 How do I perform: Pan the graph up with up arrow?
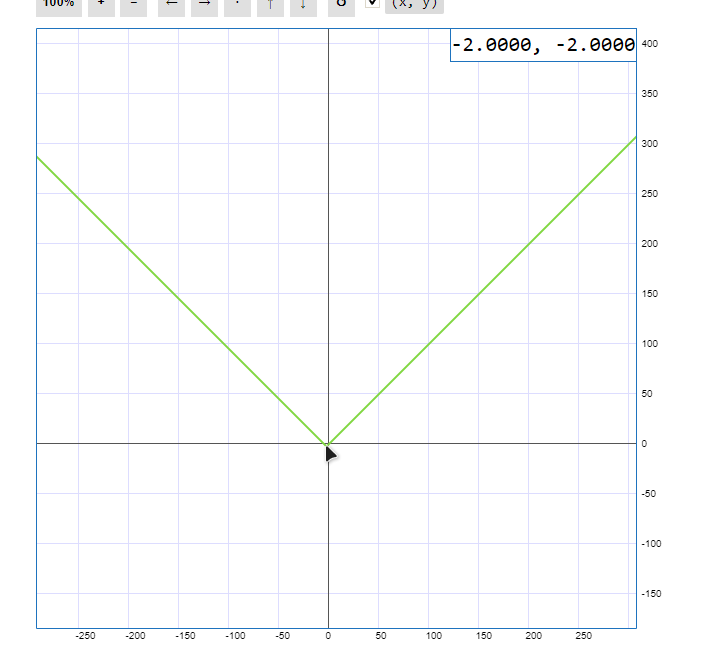pyautogui.click(x=270, y=5)
